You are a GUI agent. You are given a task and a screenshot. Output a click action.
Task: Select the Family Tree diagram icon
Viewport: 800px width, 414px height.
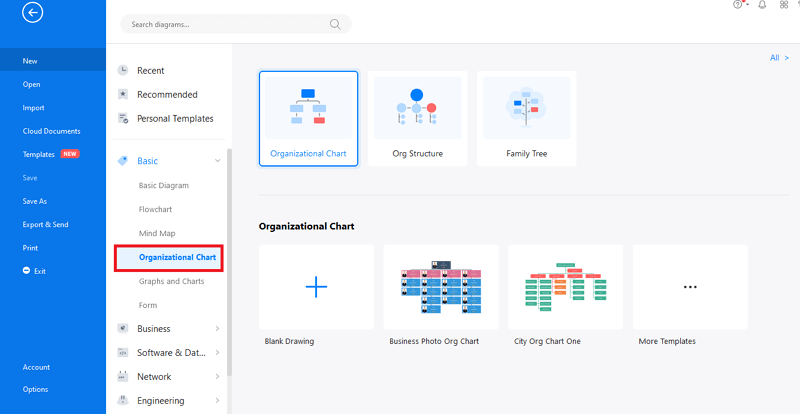pyautogui.click(x=527, y=108)
